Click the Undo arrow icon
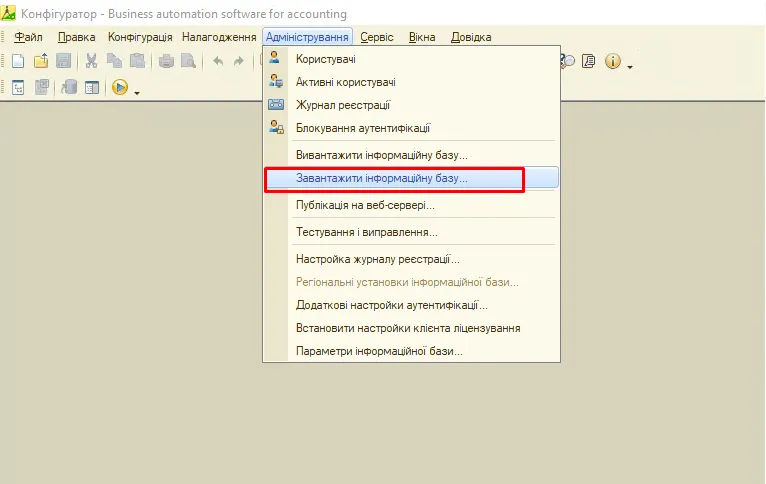 coord(218,61)
